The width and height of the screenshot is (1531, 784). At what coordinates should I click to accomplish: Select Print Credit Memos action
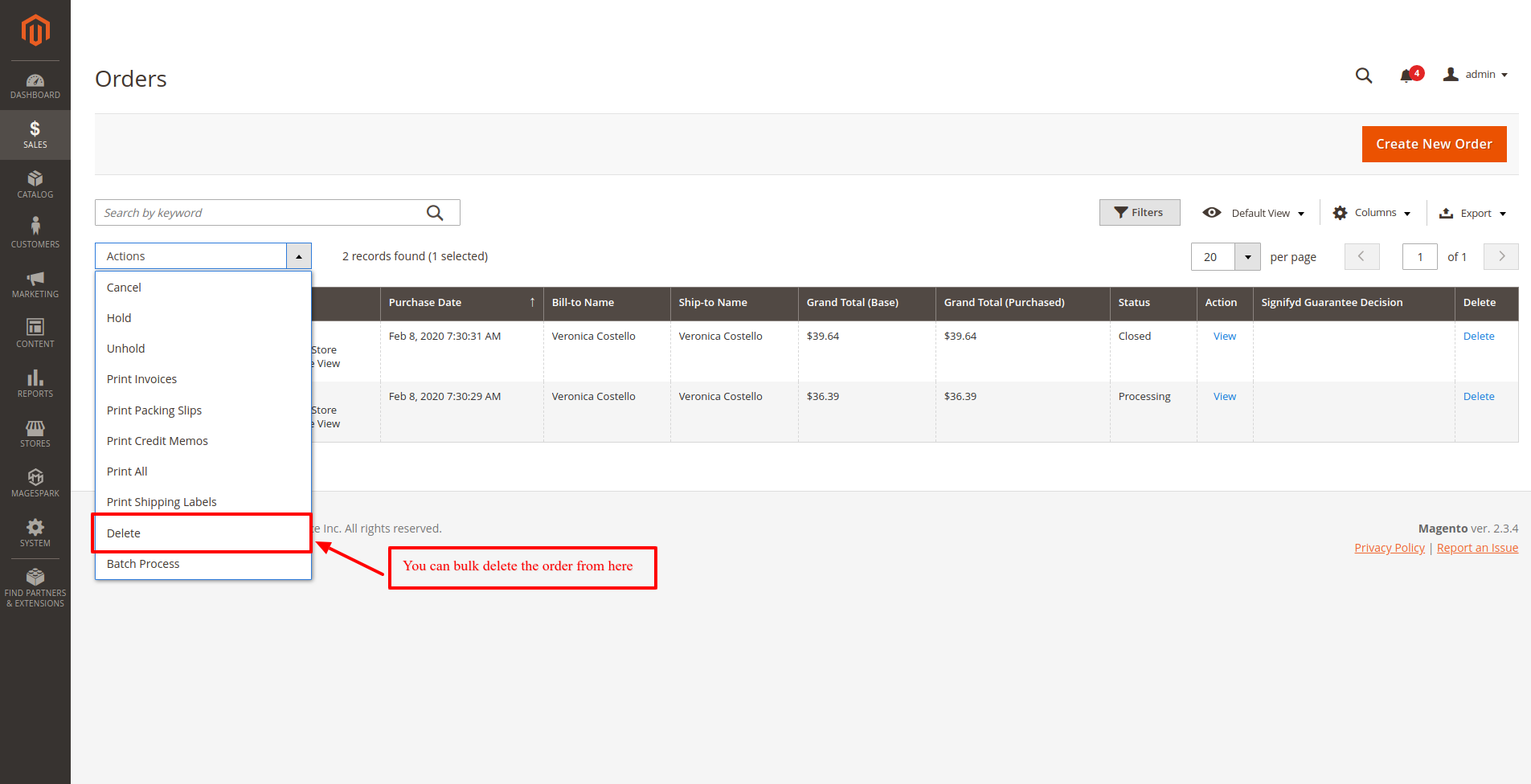tap(203, 441)
